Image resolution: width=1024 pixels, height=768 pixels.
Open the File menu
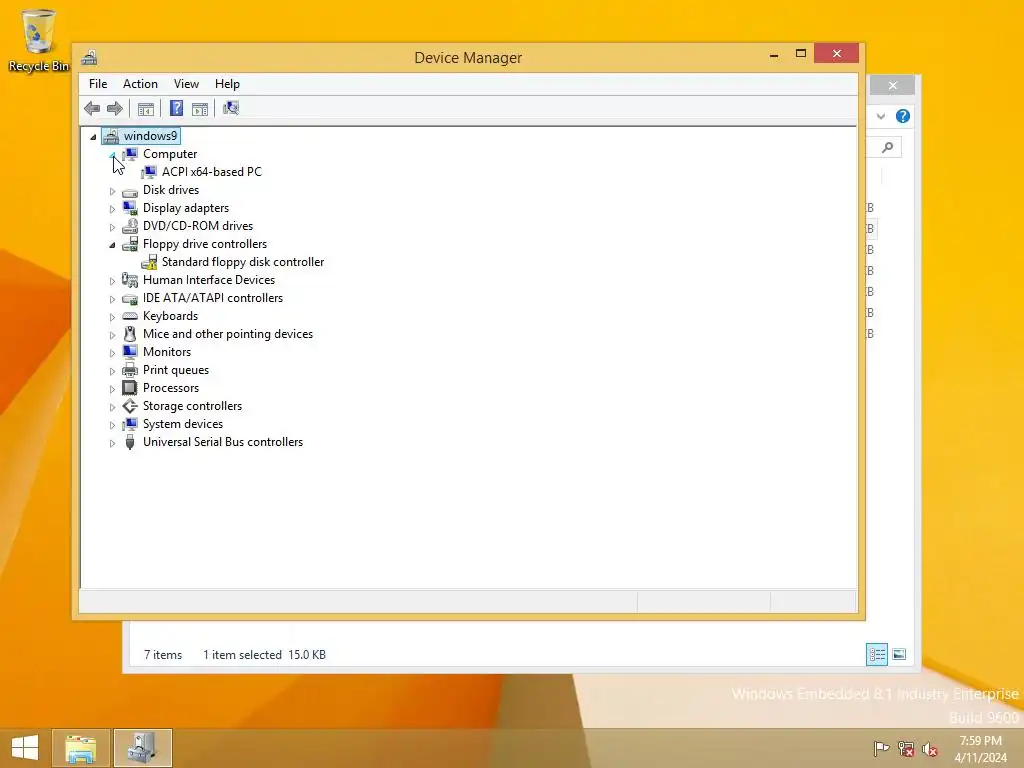[x=98, y=84]
